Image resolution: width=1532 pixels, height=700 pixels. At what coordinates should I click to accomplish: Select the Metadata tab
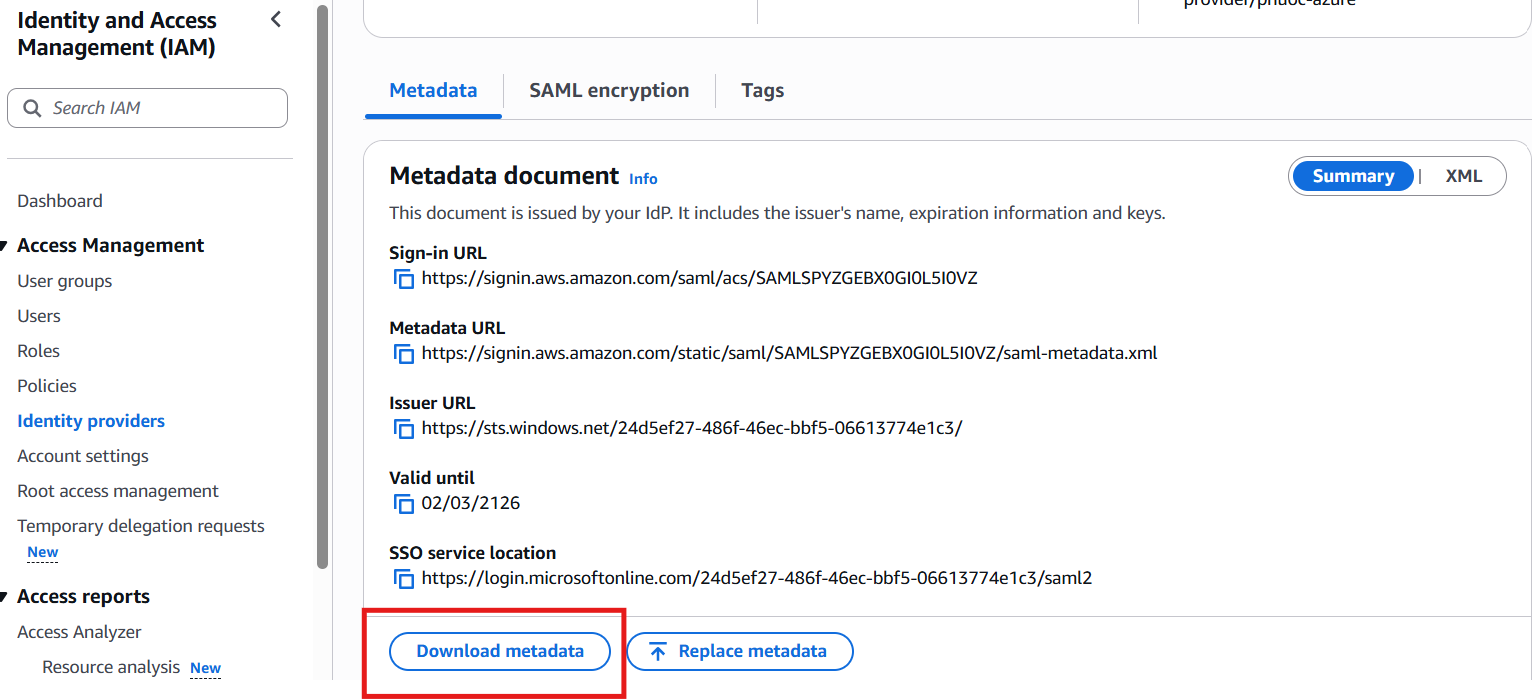(x=433, y=90)
